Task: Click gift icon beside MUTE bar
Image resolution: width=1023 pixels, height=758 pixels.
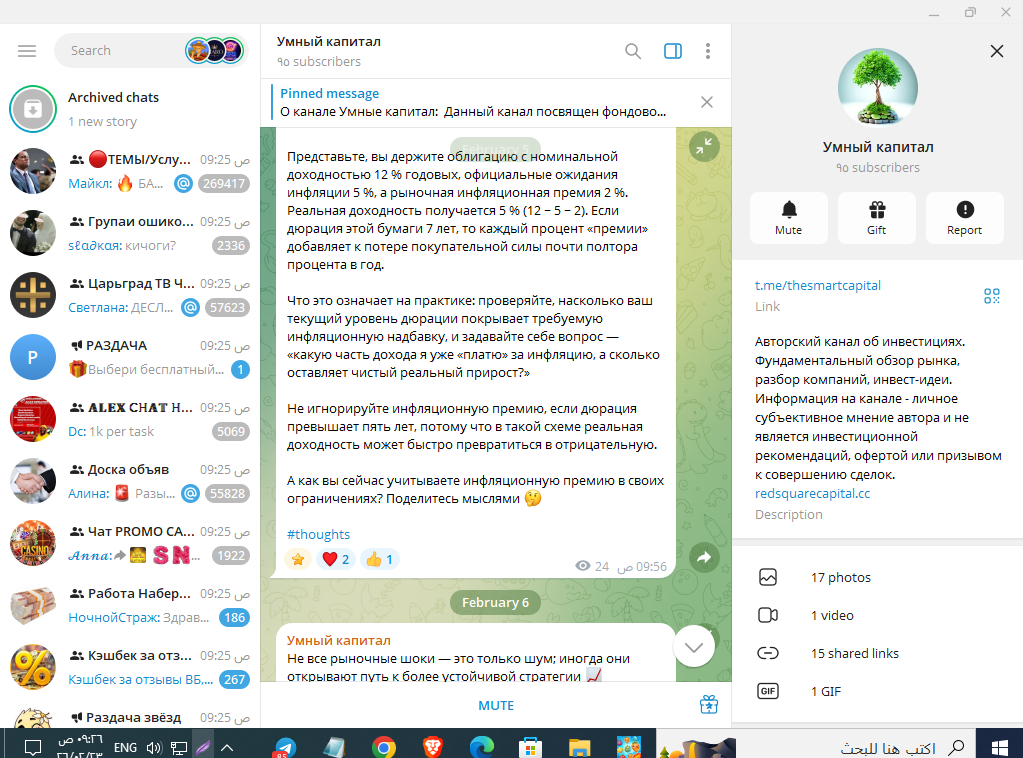Action: (709, 705)
